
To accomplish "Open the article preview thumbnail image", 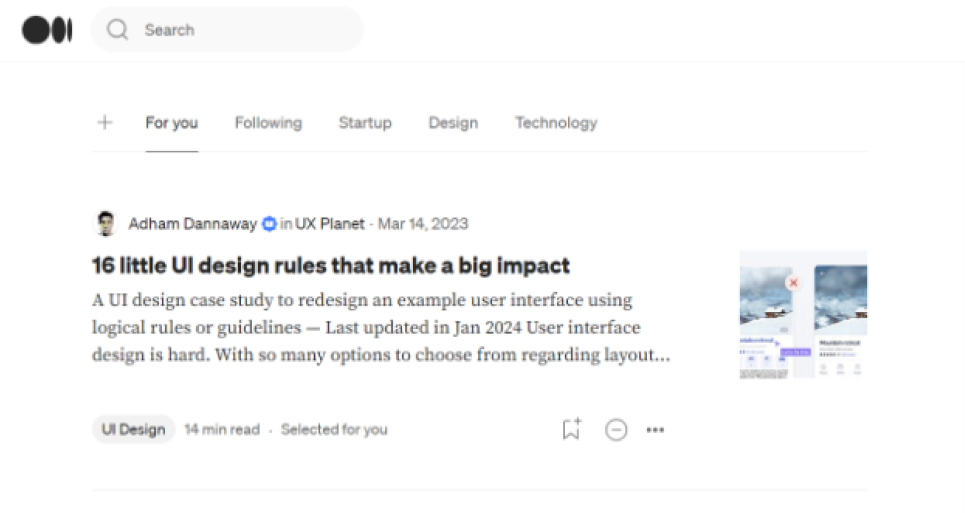I will 803,314.
